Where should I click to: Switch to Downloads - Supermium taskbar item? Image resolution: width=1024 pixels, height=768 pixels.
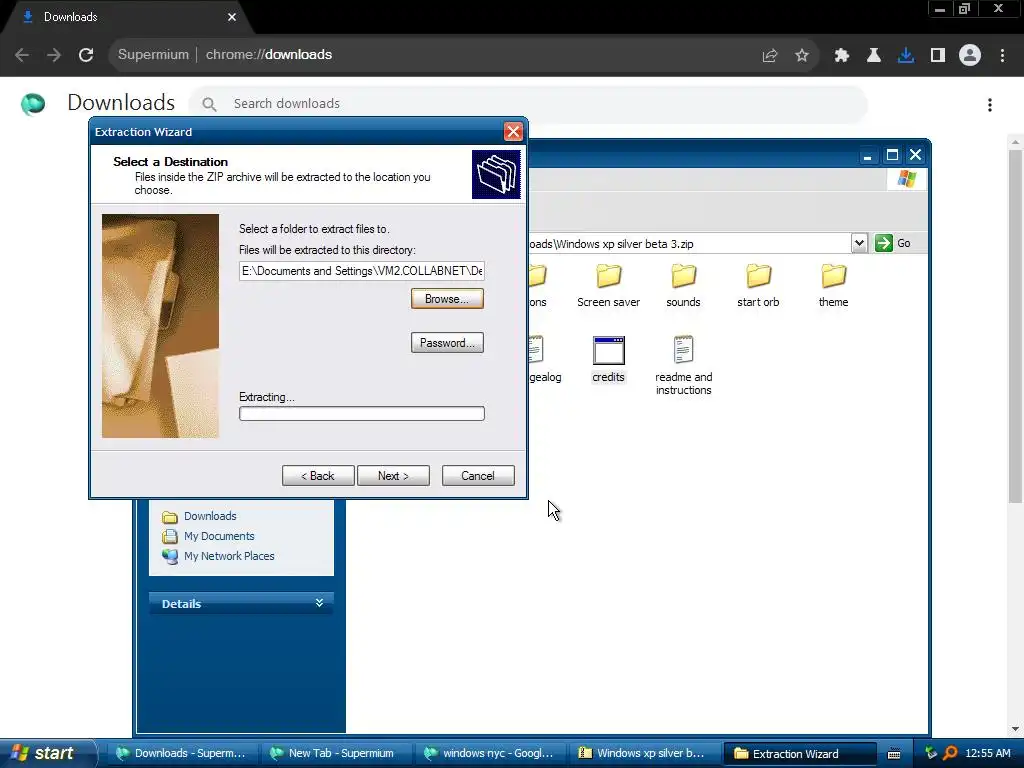coord(182,754)
